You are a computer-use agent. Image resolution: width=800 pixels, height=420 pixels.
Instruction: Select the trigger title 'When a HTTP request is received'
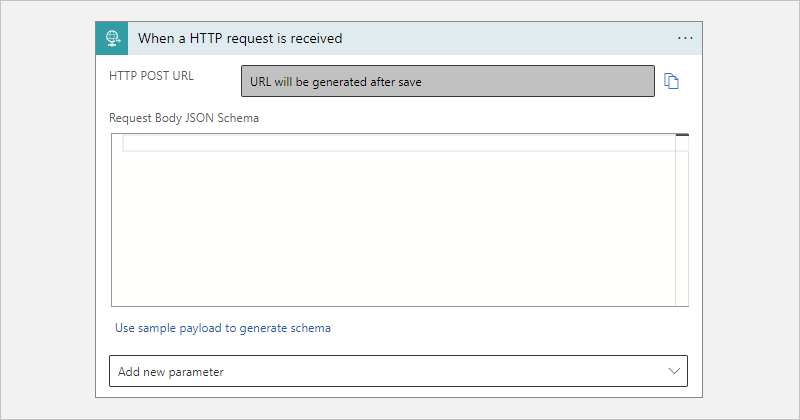pos(240,38)
